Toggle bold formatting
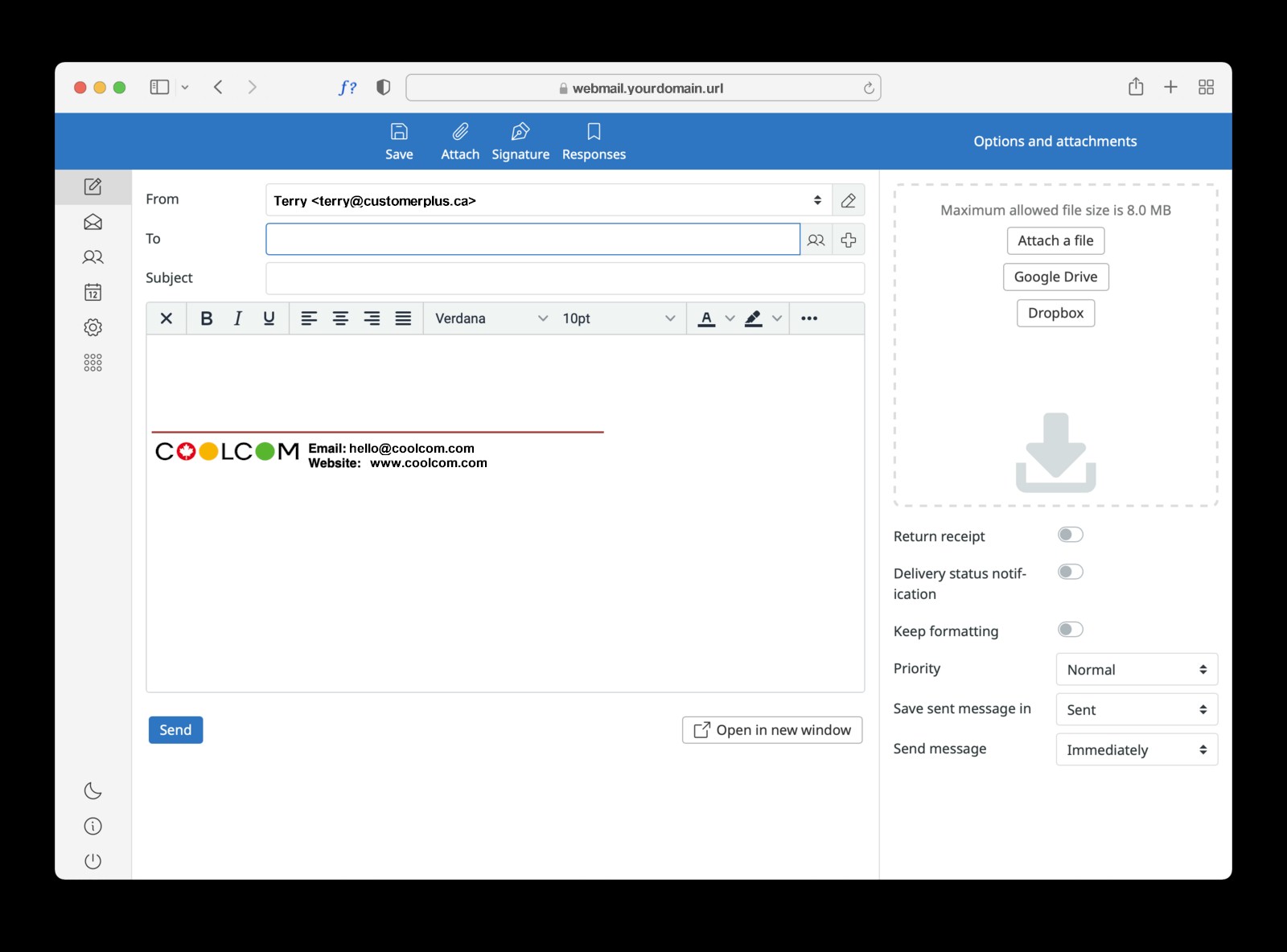 pos(207,318)
